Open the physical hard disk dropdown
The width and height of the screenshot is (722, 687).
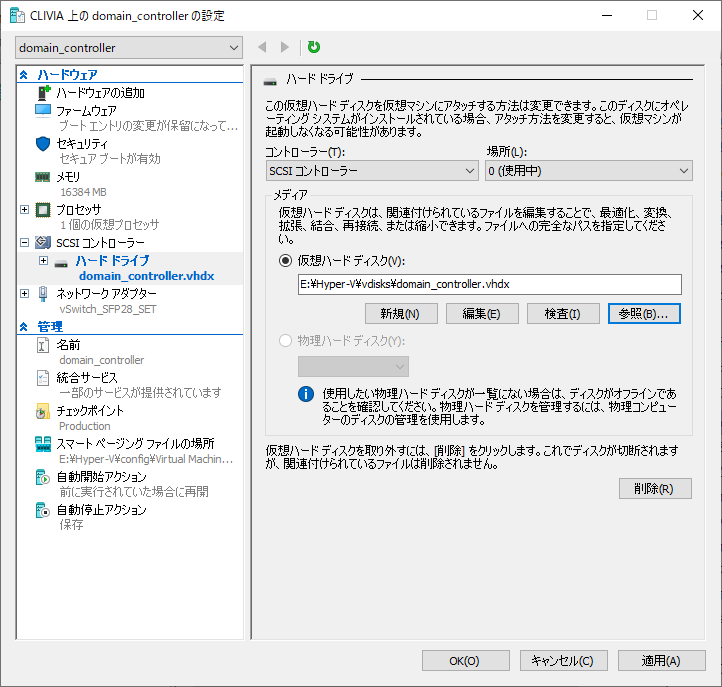(353, 367)
